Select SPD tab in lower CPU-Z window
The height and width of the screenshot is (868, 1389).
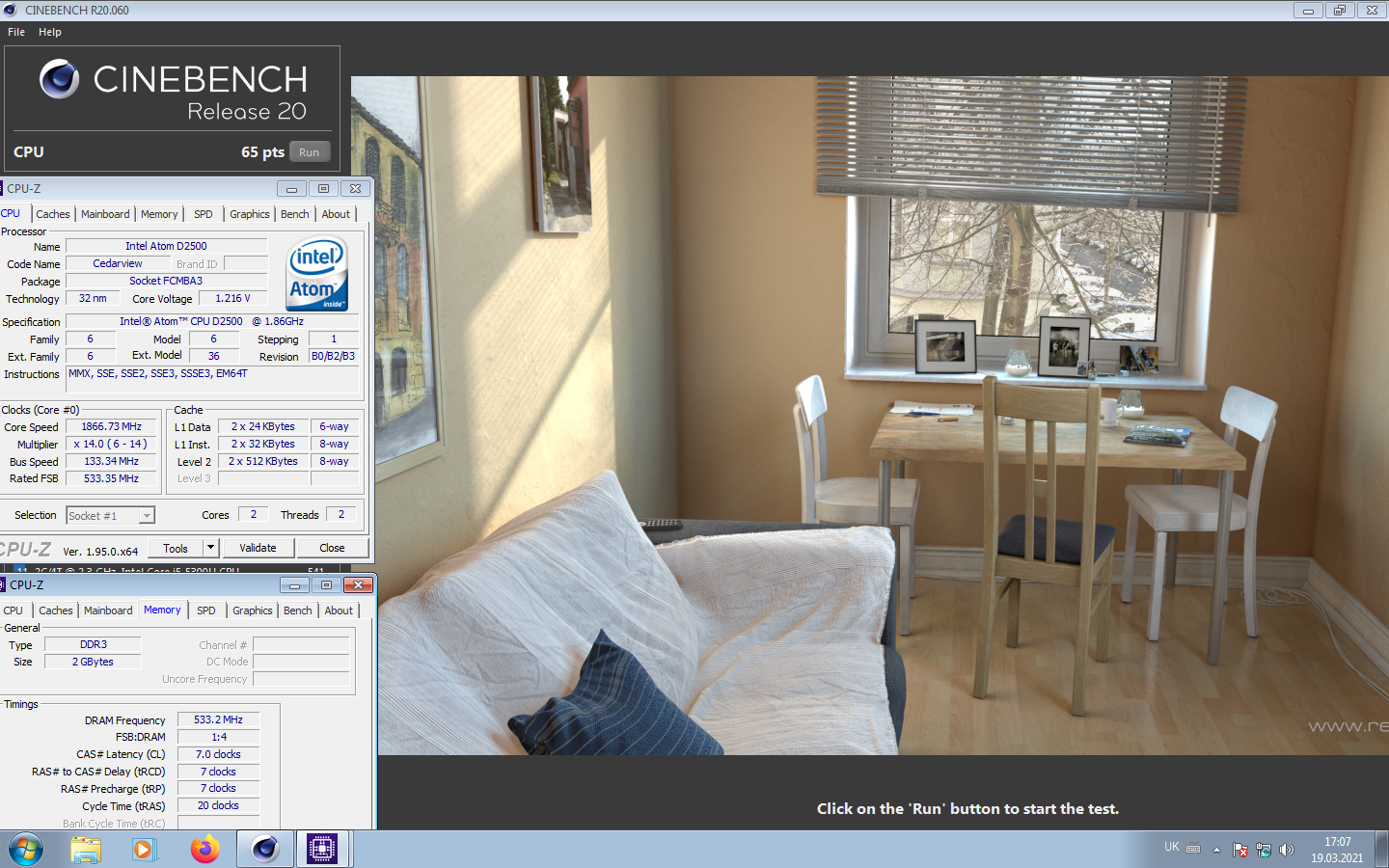click(x=206, y=610)
